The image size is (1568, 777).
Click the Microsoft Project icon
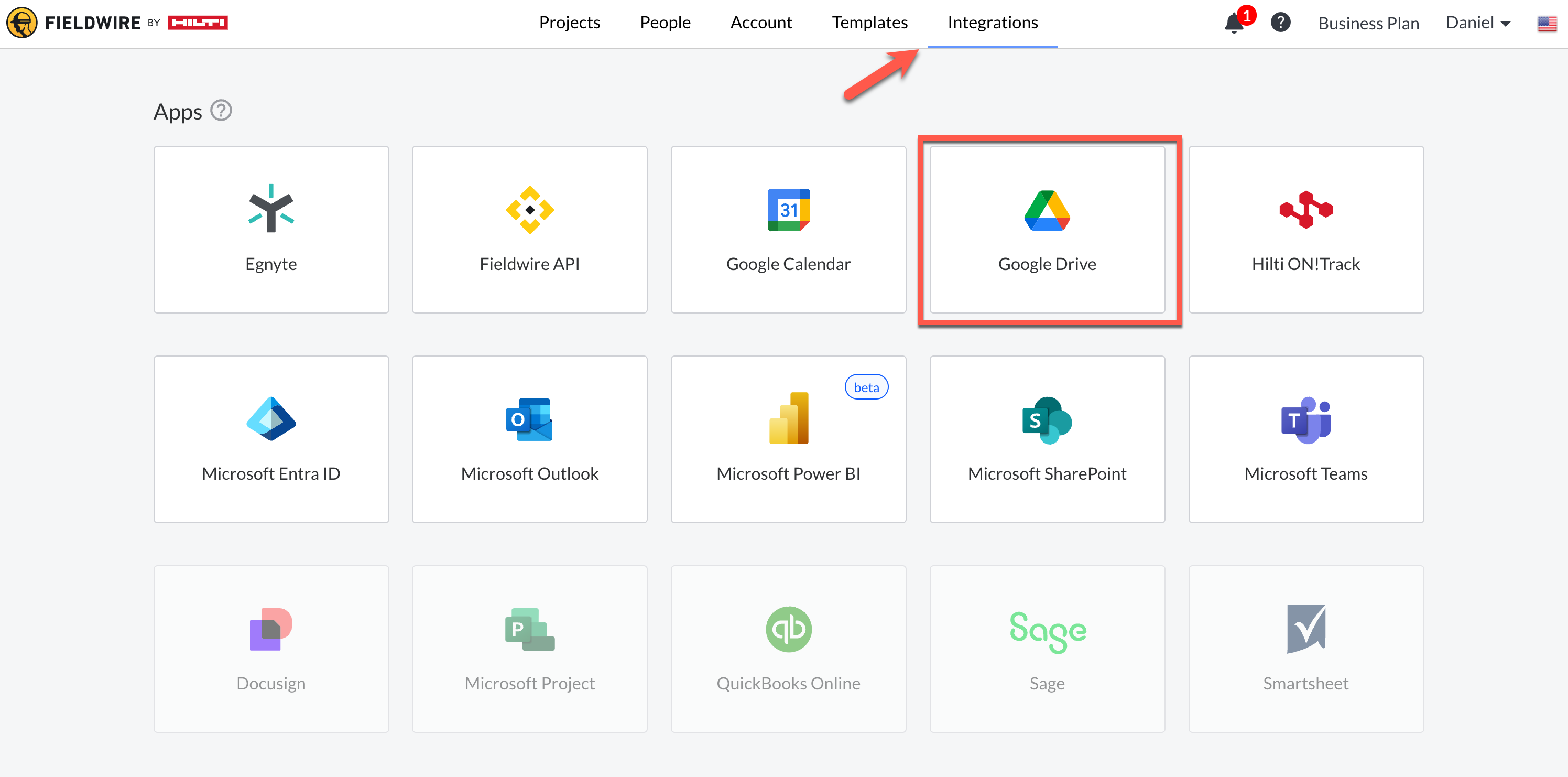529,629
